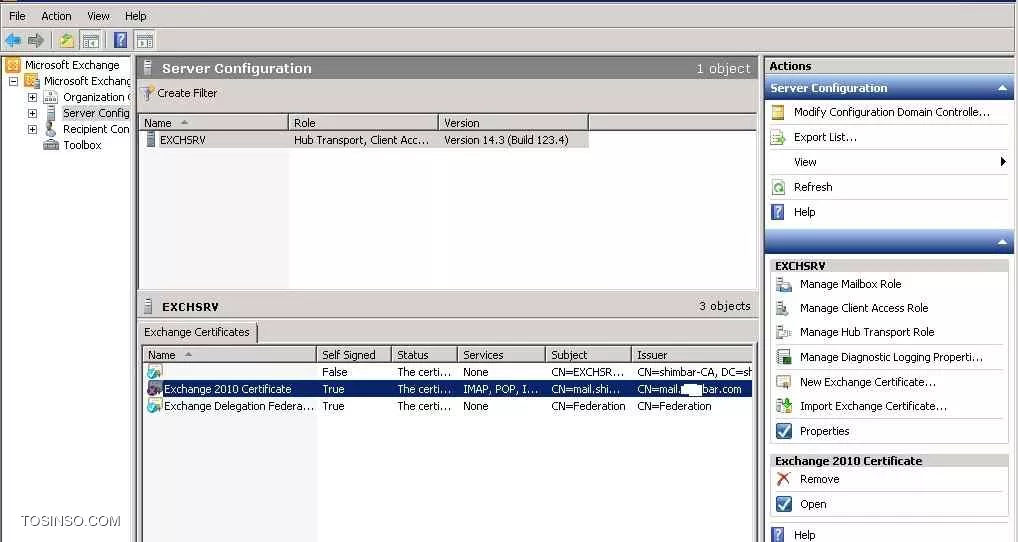This screenshot has width=1018, height=542.
Task: Click the New Exchange Certificate icon
Action: pos(784,382)
